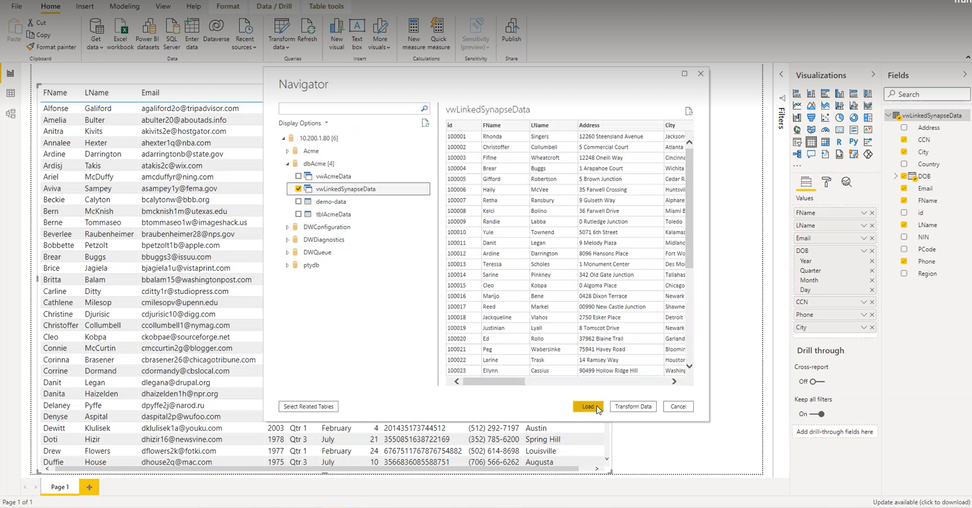Untick the CCN field checkbox
The height and width of the screenshot is (508, 972).
click(x=904, y=140)
